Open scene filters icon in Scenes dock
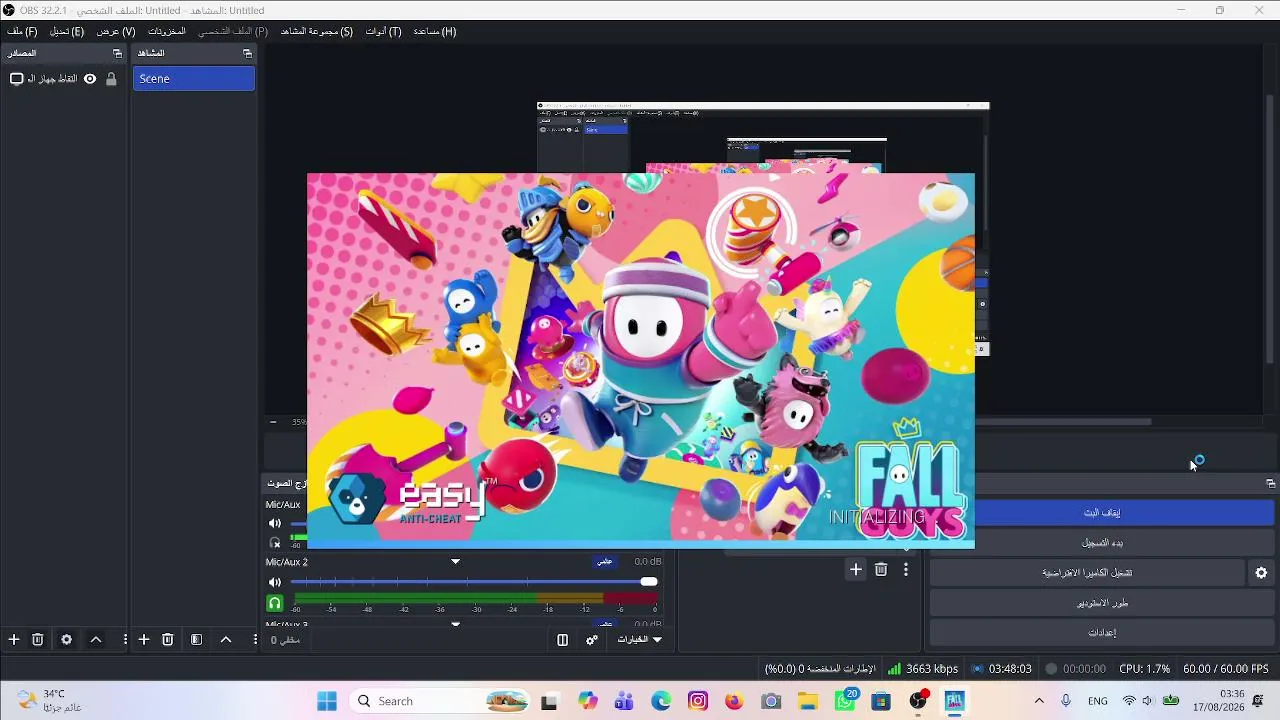This screenshot has height=720, width=1280. (x=197, y=640)
